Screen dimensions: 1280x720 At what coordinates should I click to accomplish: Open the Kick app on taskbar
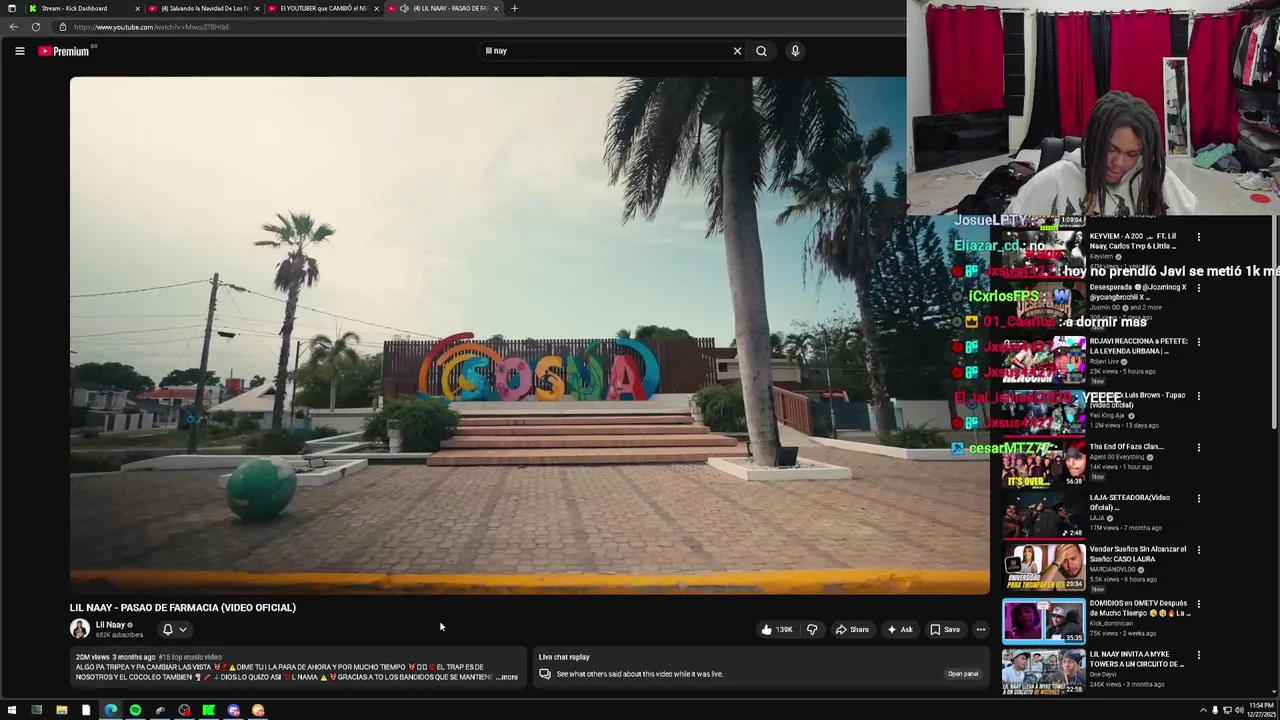[x=208, y=710]
